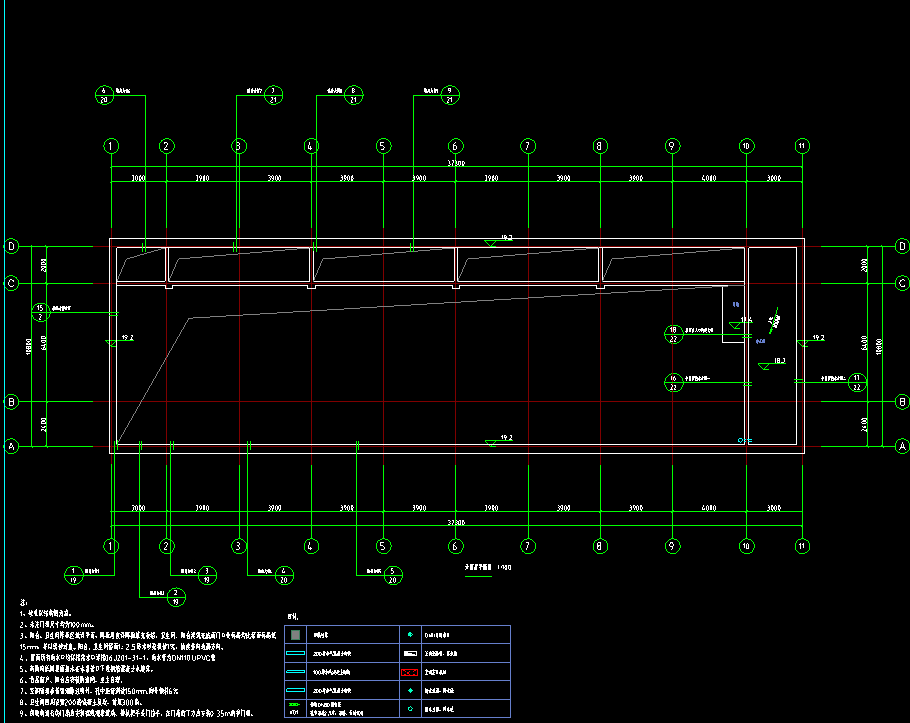Click the gray hatch swatch in legend table
The height and width of the screenshot is (723, 910).
point(294,634)
